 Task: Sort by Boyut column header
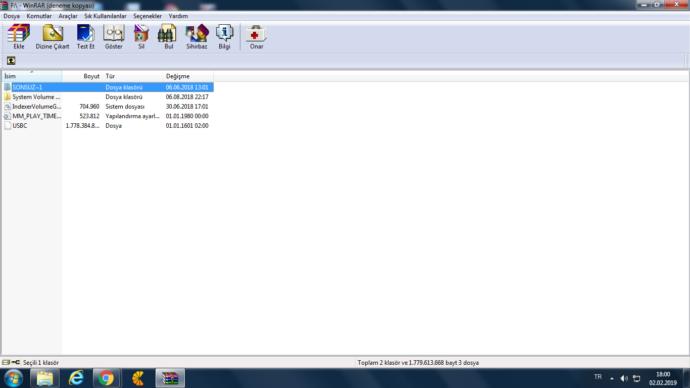coord(82,76)
